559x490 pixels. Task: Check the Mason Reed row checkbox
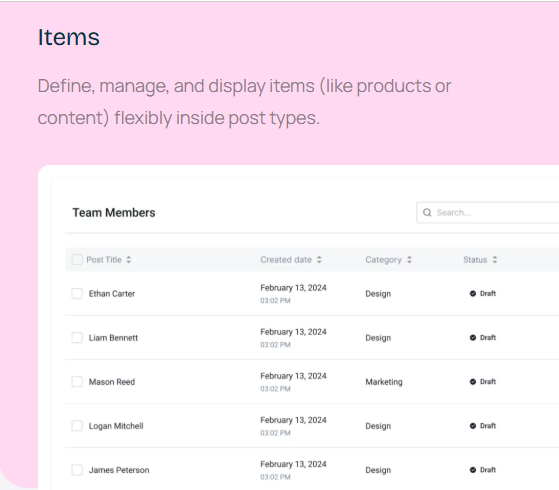pos(77,382)
